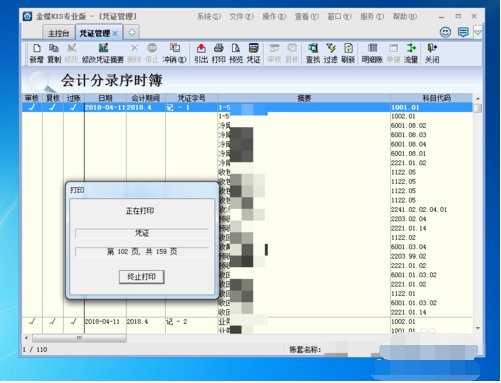Click the 流量 cash flow icon
Viewport: 501px width, 383px height.
click(411, 53)
